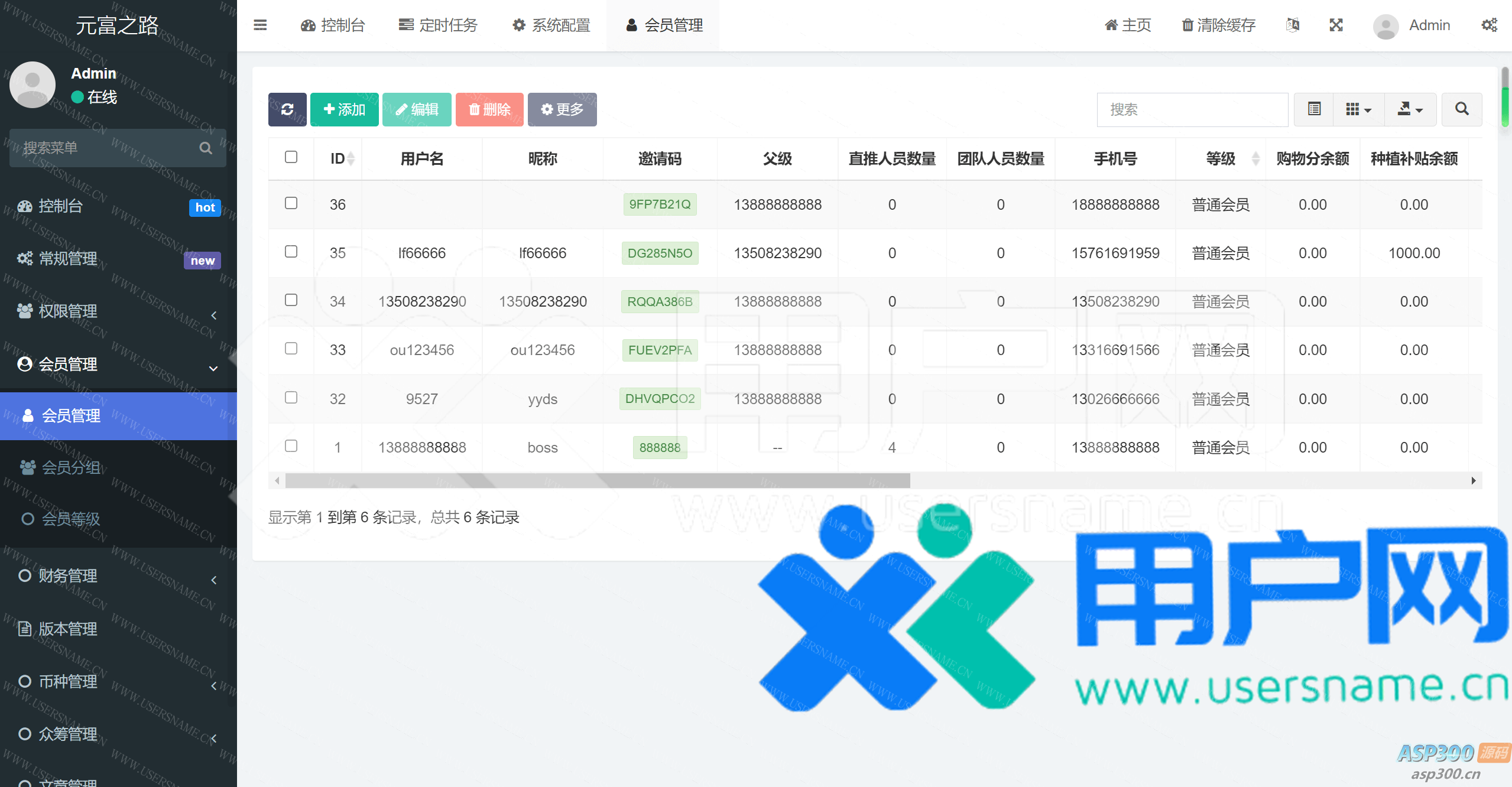
Task: Tick the checkbox for row ID 35
Action: click(x=291, y=252)
